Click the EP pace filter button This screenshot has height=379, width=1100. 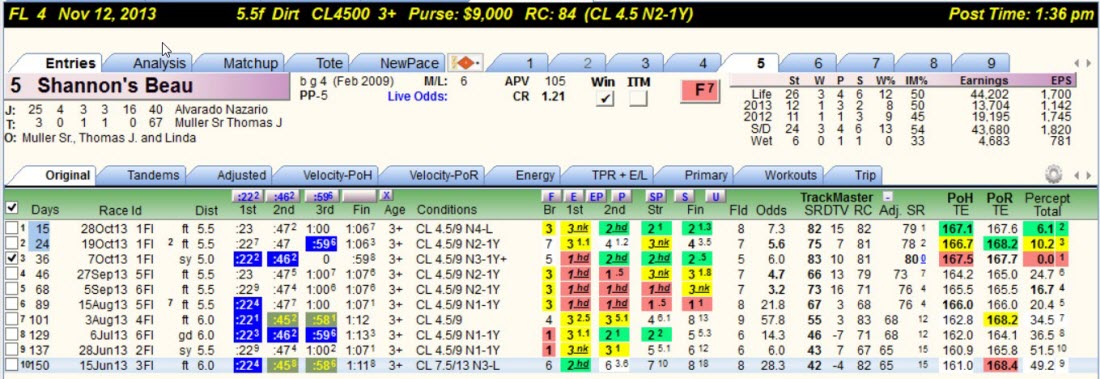click(596, 197)
